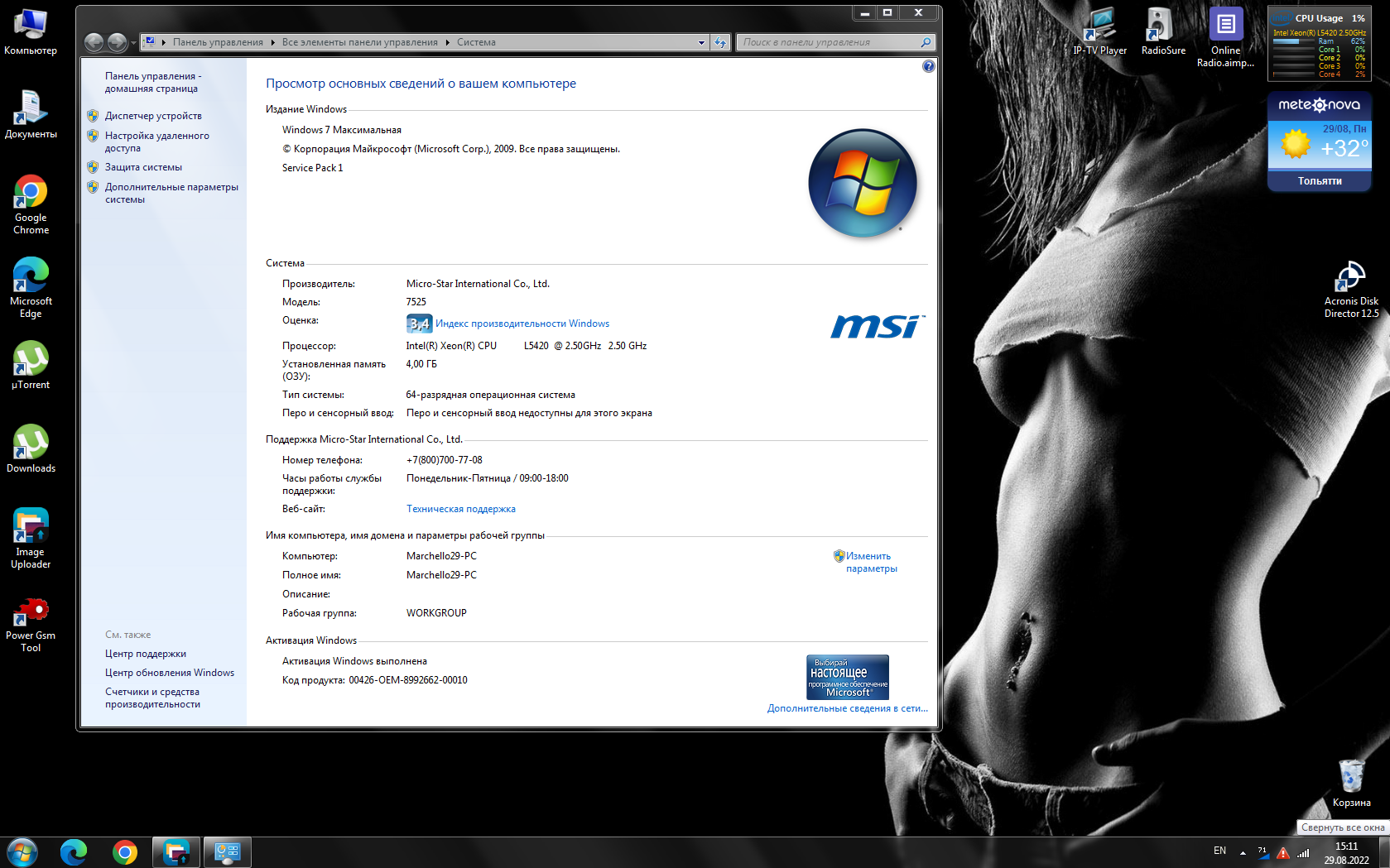Click Microsoft Edge icon in taskbar
This screenshot has width=1390, height=868.
(74, 851)
